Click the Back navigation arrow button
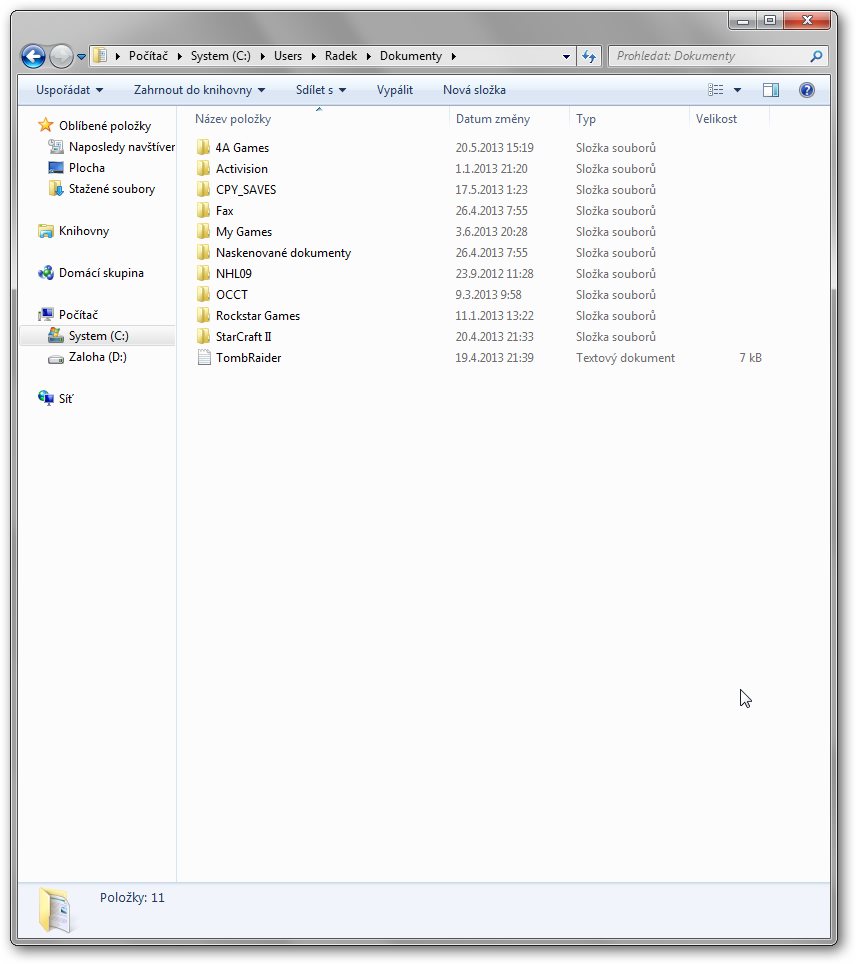 [x=33, y=57]
